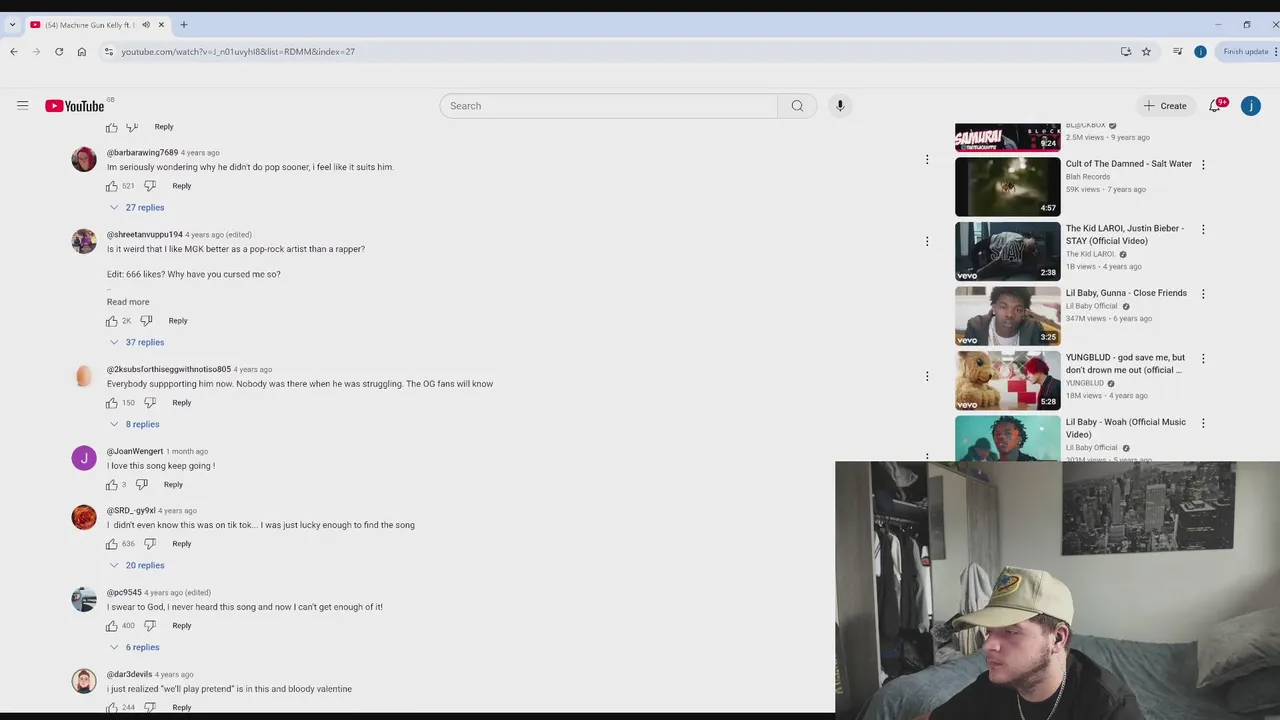Expand Read more on @shreetanvuppu194 comment
Screen dimensions: 1280x720
[128, 302]
